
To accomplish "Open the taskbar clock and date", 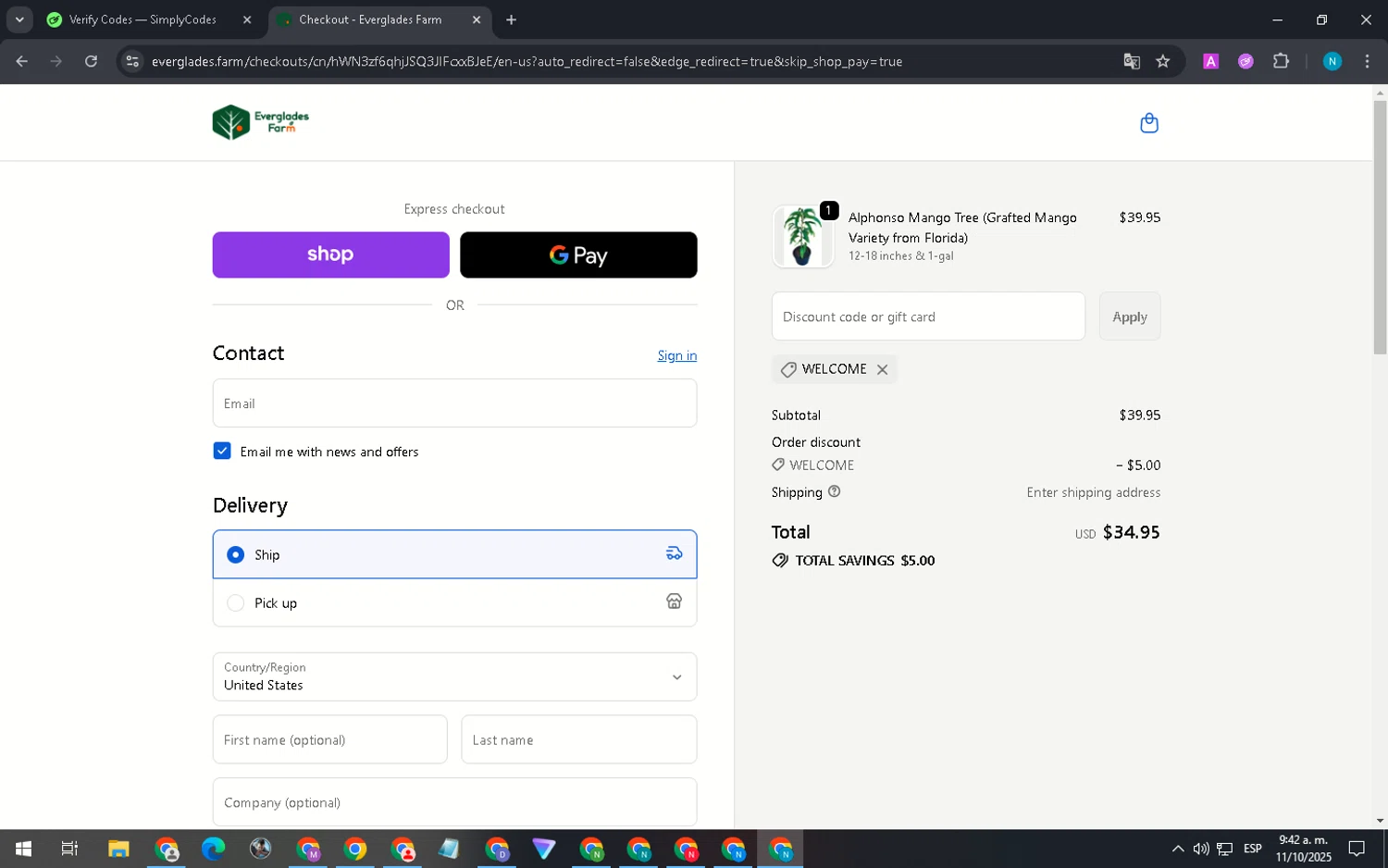I will pos(1303,849).
